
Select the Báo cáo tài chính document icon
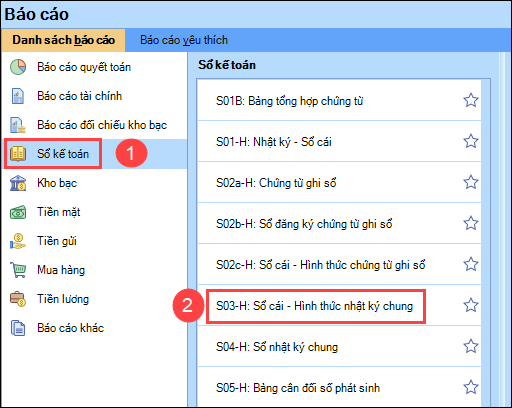click(x=18, y=96)
